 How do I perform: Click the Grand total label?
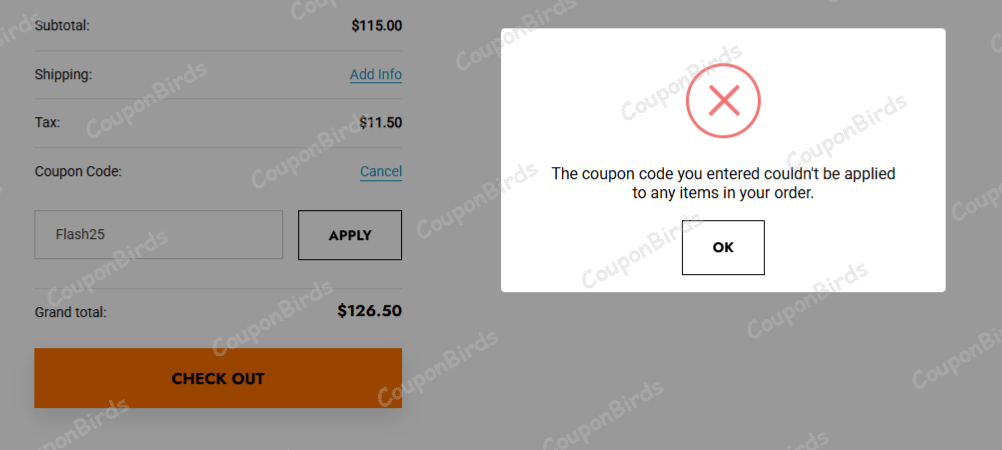pos(70,312)
